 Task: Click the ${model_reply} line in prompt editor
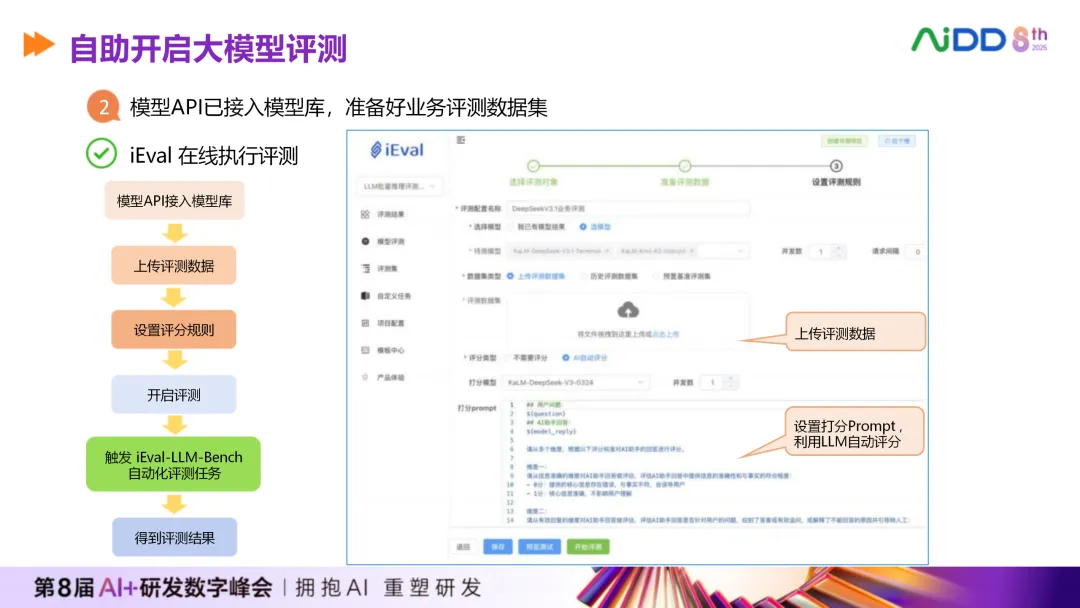tap(551, 432)
